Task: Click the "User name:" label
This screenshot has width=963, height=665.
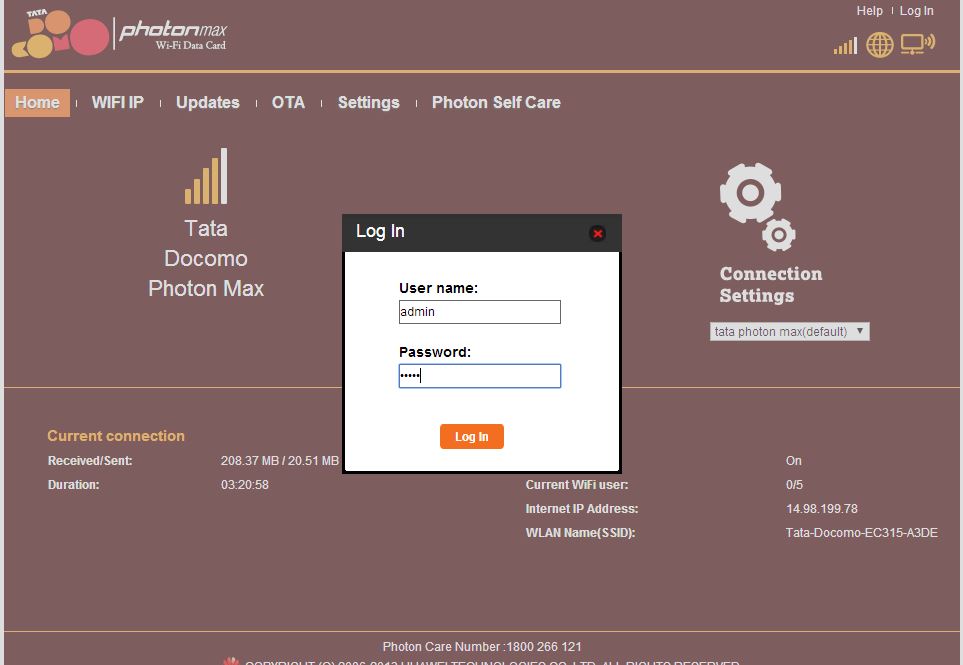Action: point(439,288)
